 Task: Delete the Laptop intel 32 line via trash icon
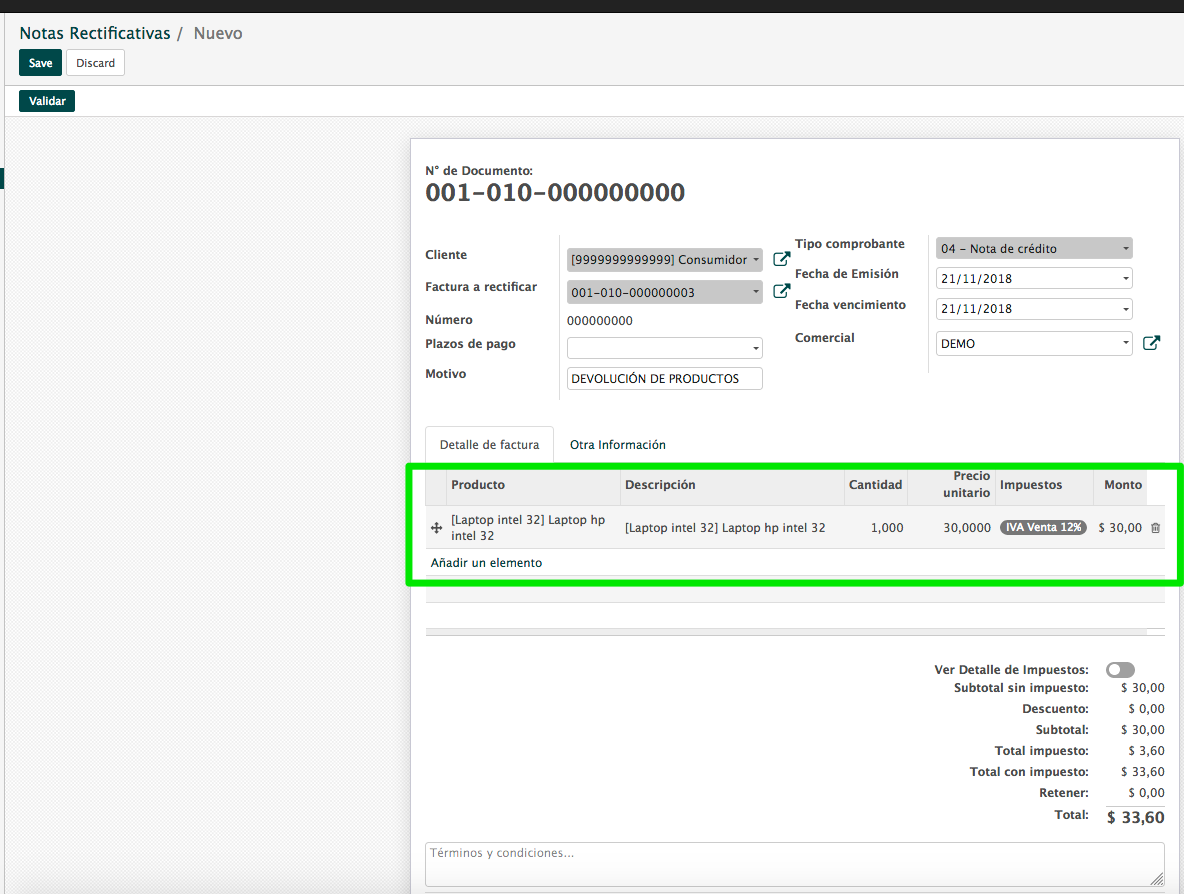point(1155,528)
